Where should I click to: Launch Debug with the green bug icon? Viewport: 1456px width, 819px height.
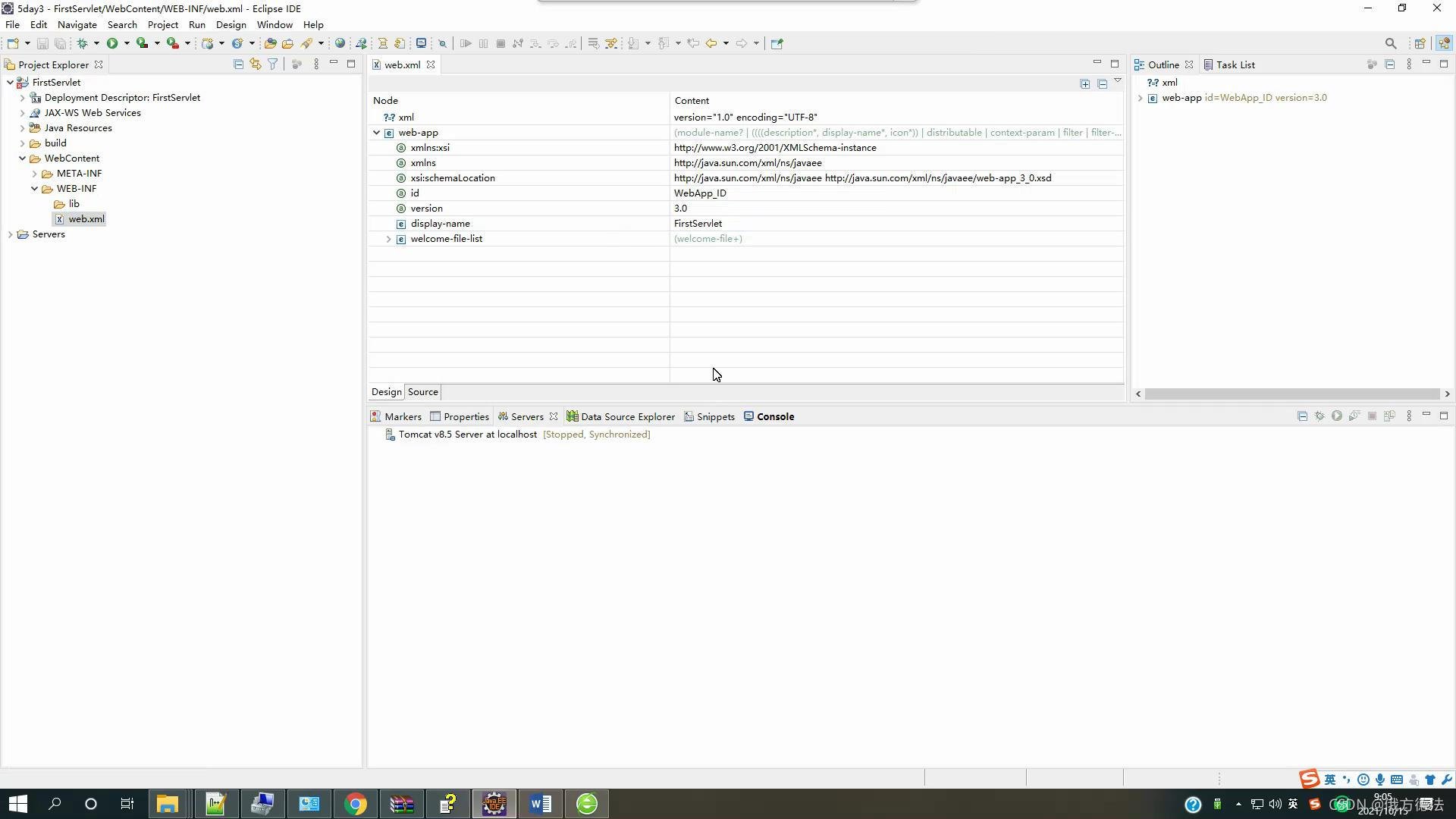pos(82,43)
